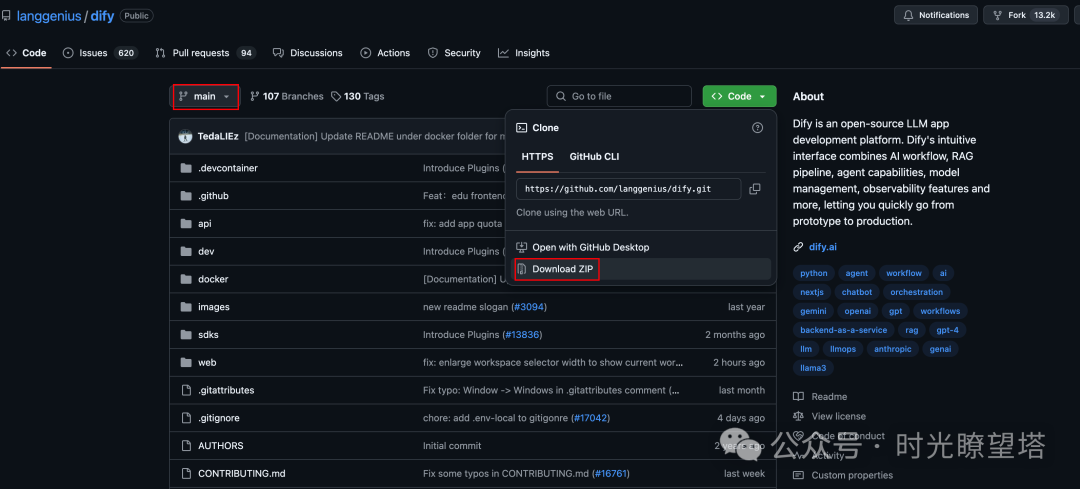Image resolution: width=1080 pixels, height=489 pixels.
Task: Click the agent topic tag
Action: [x=857, y=273]
